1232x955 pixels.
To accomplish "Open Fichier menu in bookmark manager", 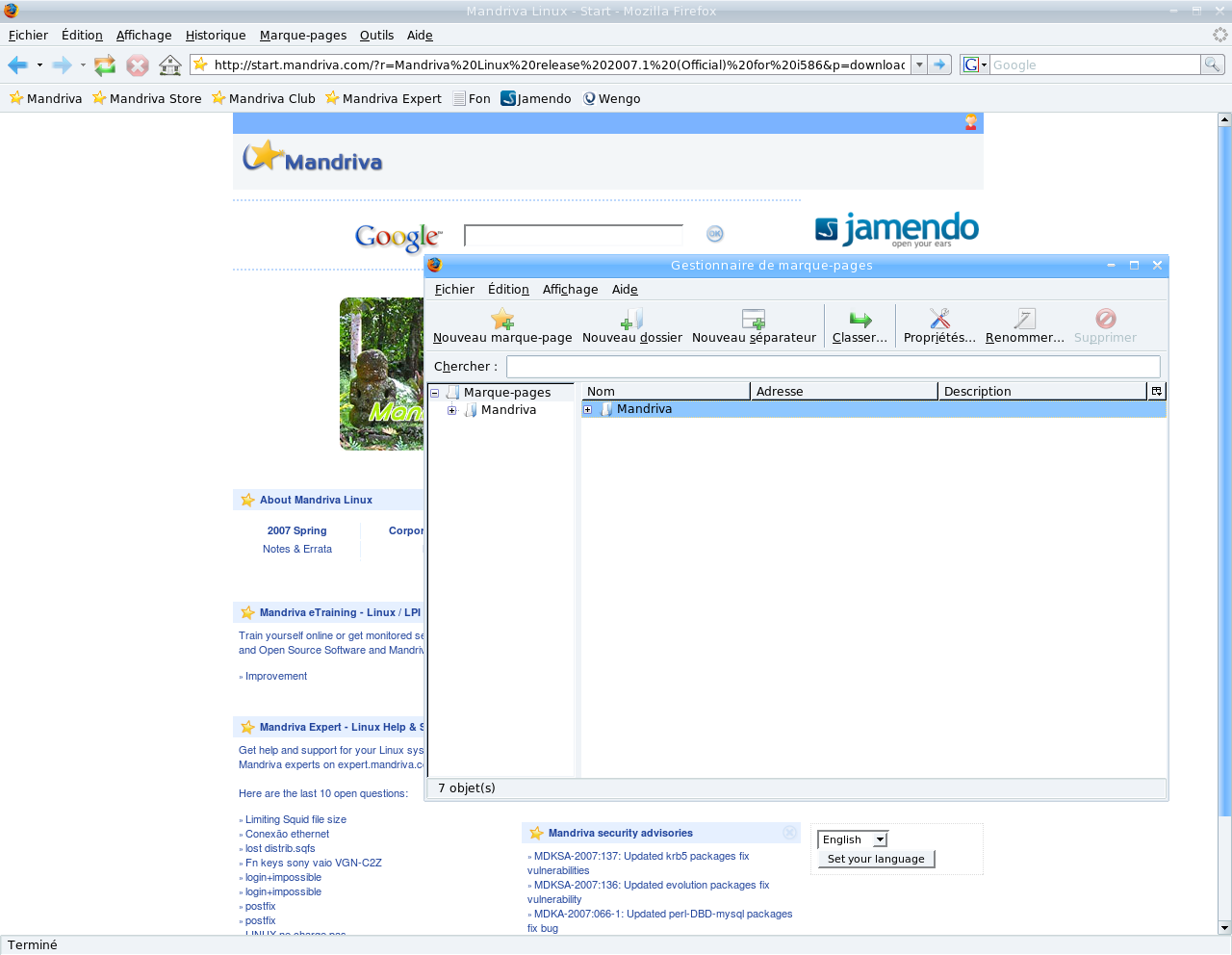I will (x=454, y=290).
